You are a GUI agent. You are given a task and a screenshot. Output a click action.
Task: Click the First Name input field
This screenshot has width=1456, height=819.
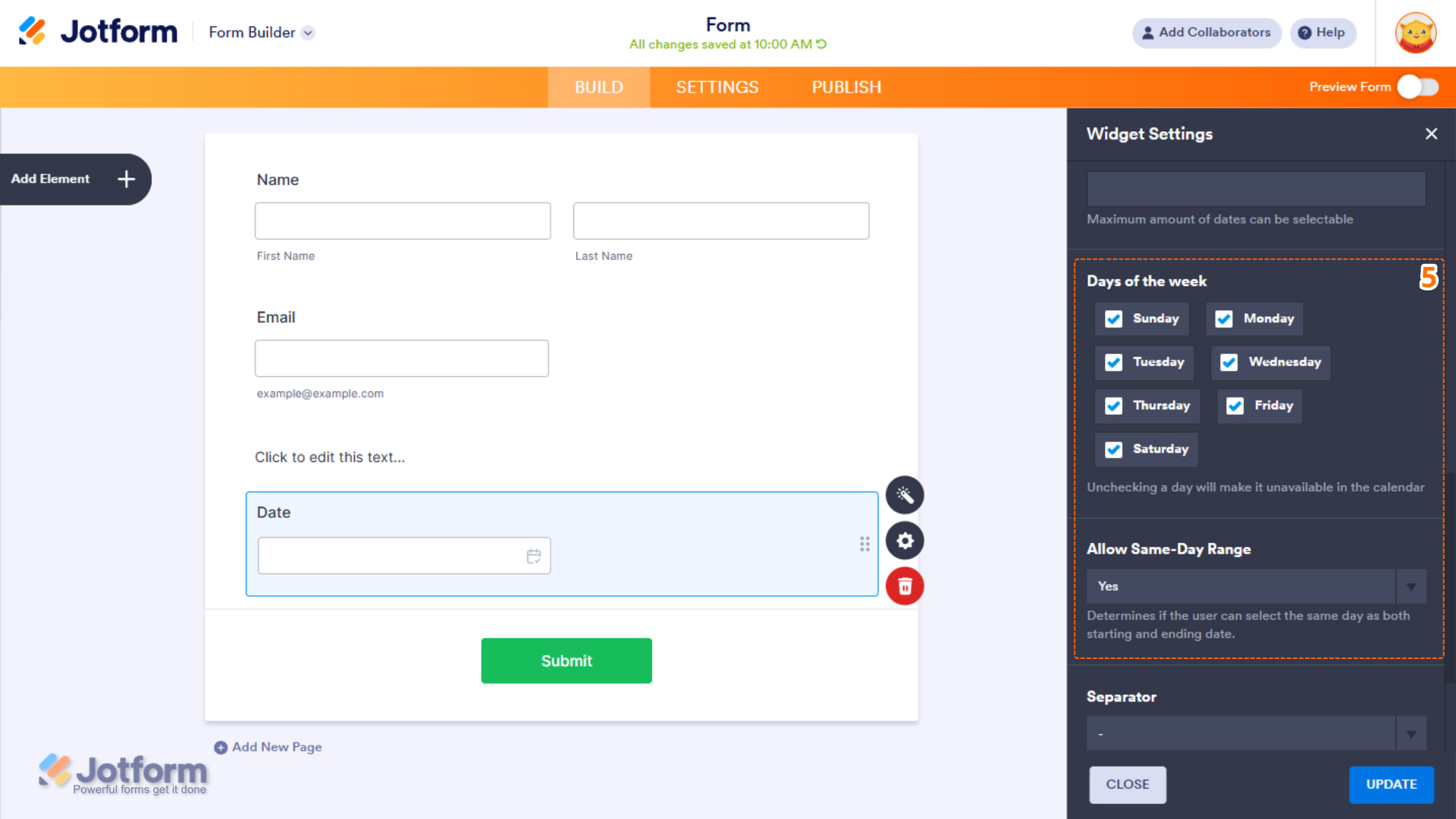[x=403, y=221]
